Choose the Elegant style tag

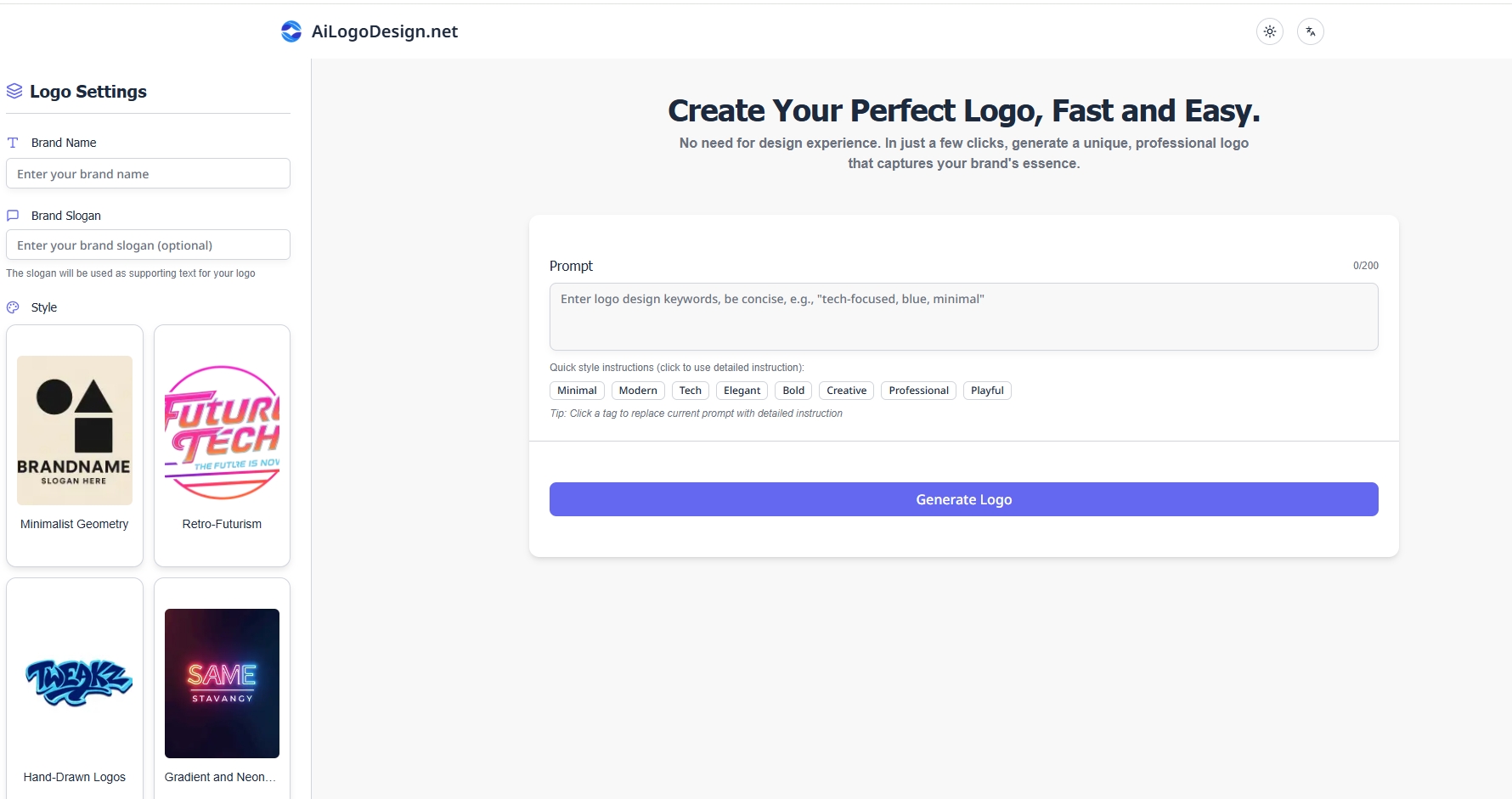[742, 391]
